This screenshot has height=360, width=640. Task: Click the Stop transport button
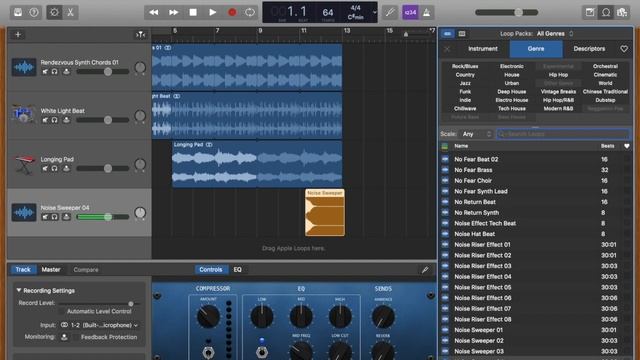[193, 12]
